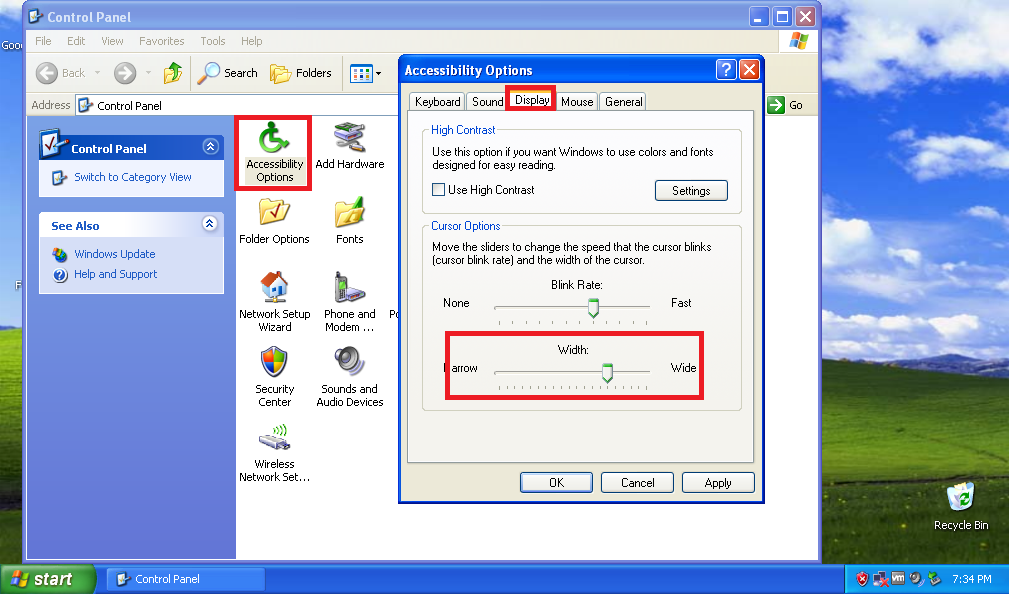Image resolution: width=1009 pixels, height=594 pixels.
Task: Open the Edit menu
Action: tap(76, 41)
